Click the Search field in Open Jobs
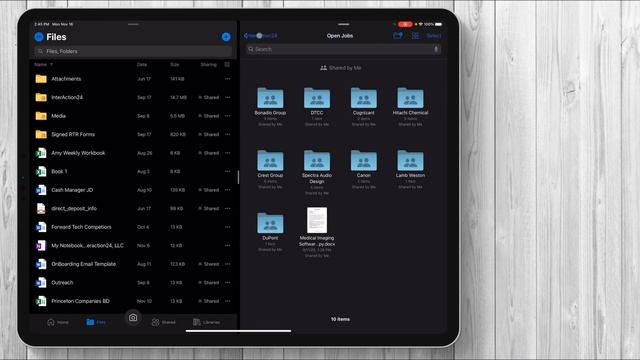The width and height of the screenshot is (640, 360). click(x=344, y=49)
